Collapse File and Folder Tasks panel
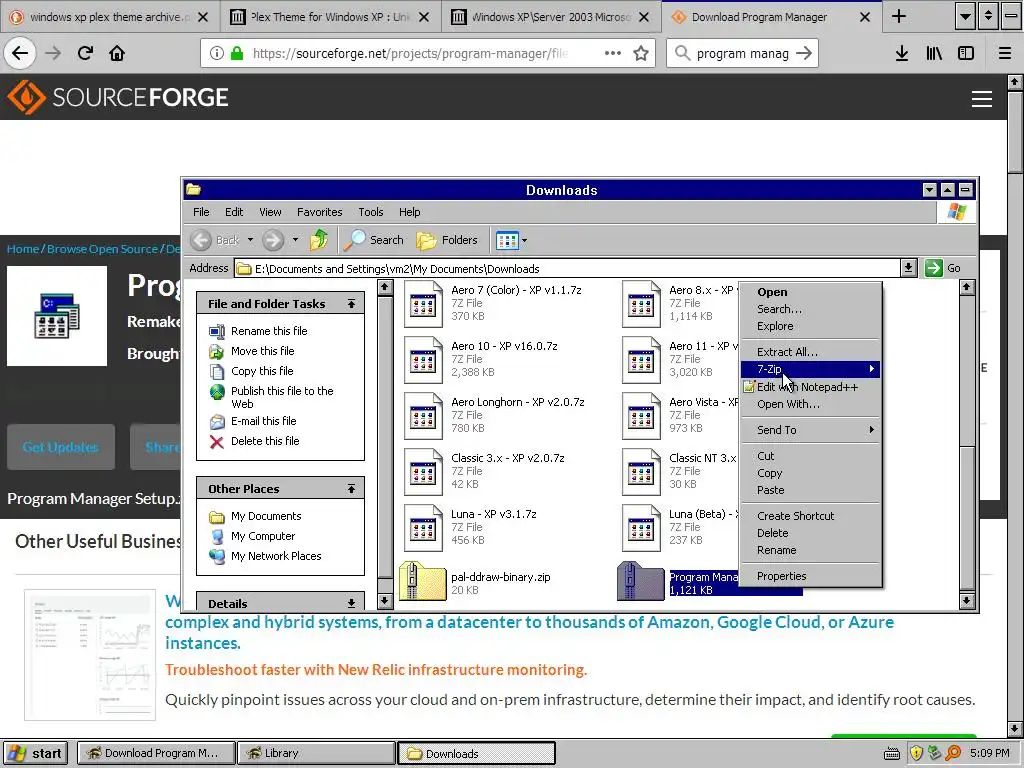This screenshot has height=768, width=1024. 351,304
